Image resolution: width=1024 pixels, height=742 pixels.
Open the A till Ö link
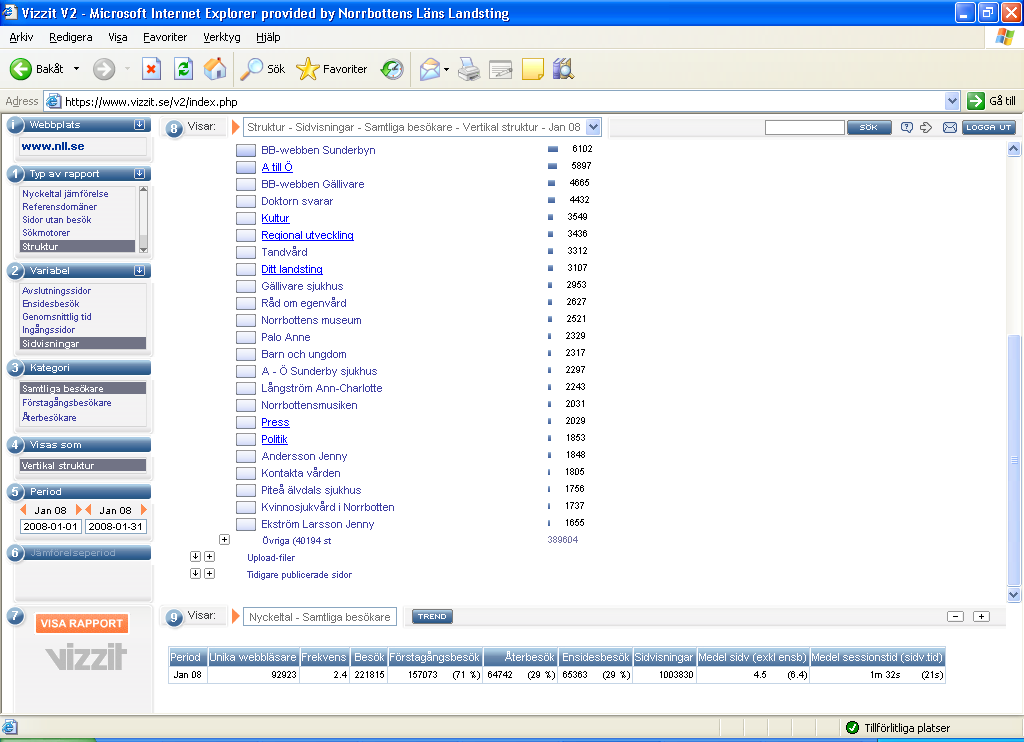coord(277,167)
